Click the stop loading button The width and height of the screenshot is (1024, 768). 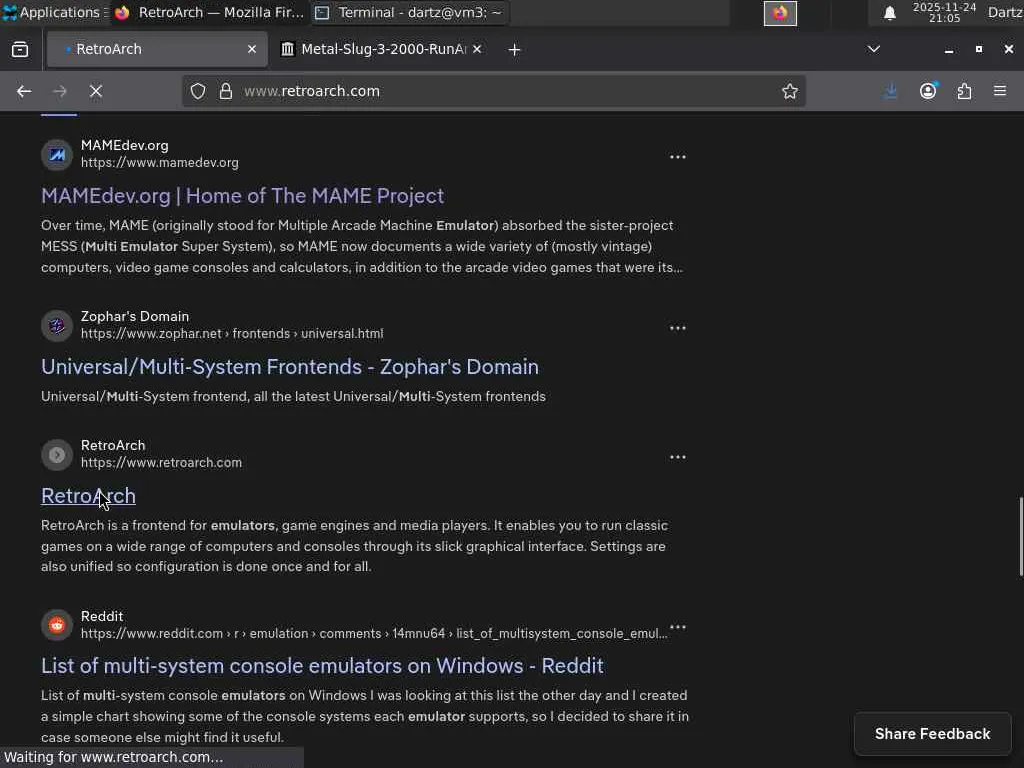96,91
